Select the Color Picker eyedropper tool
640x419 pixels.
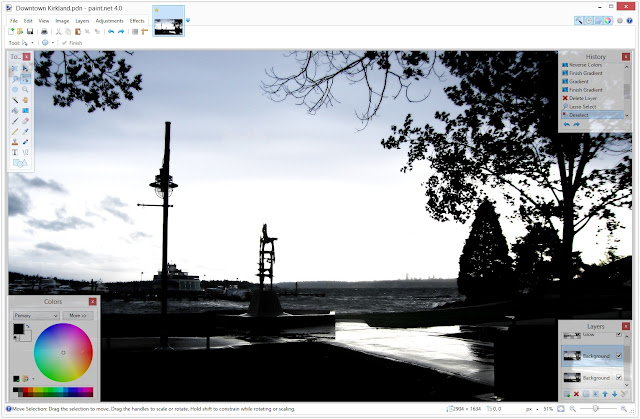(x=25, y=131)
